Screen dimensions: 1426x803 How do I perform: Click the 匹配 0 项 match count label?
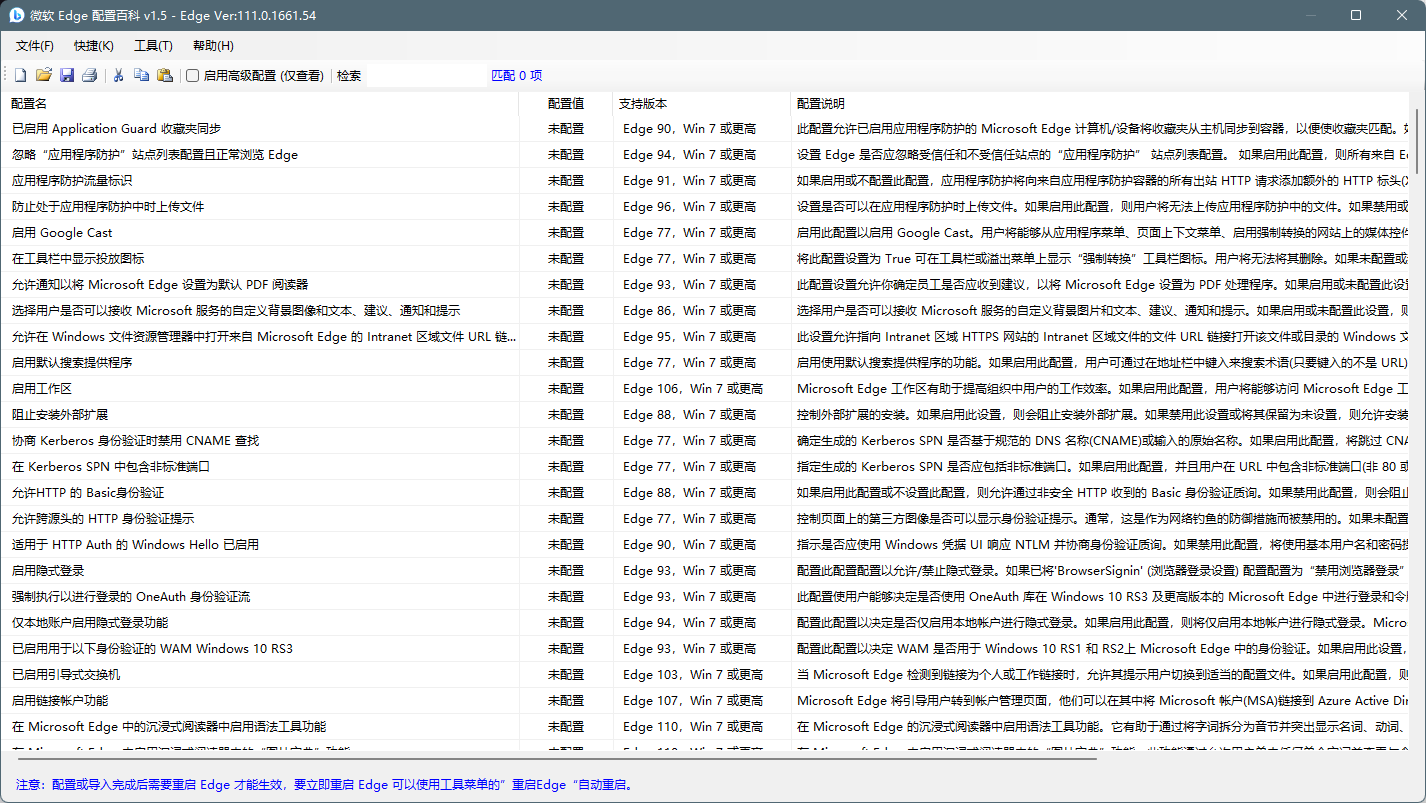(x=516, y=75)
